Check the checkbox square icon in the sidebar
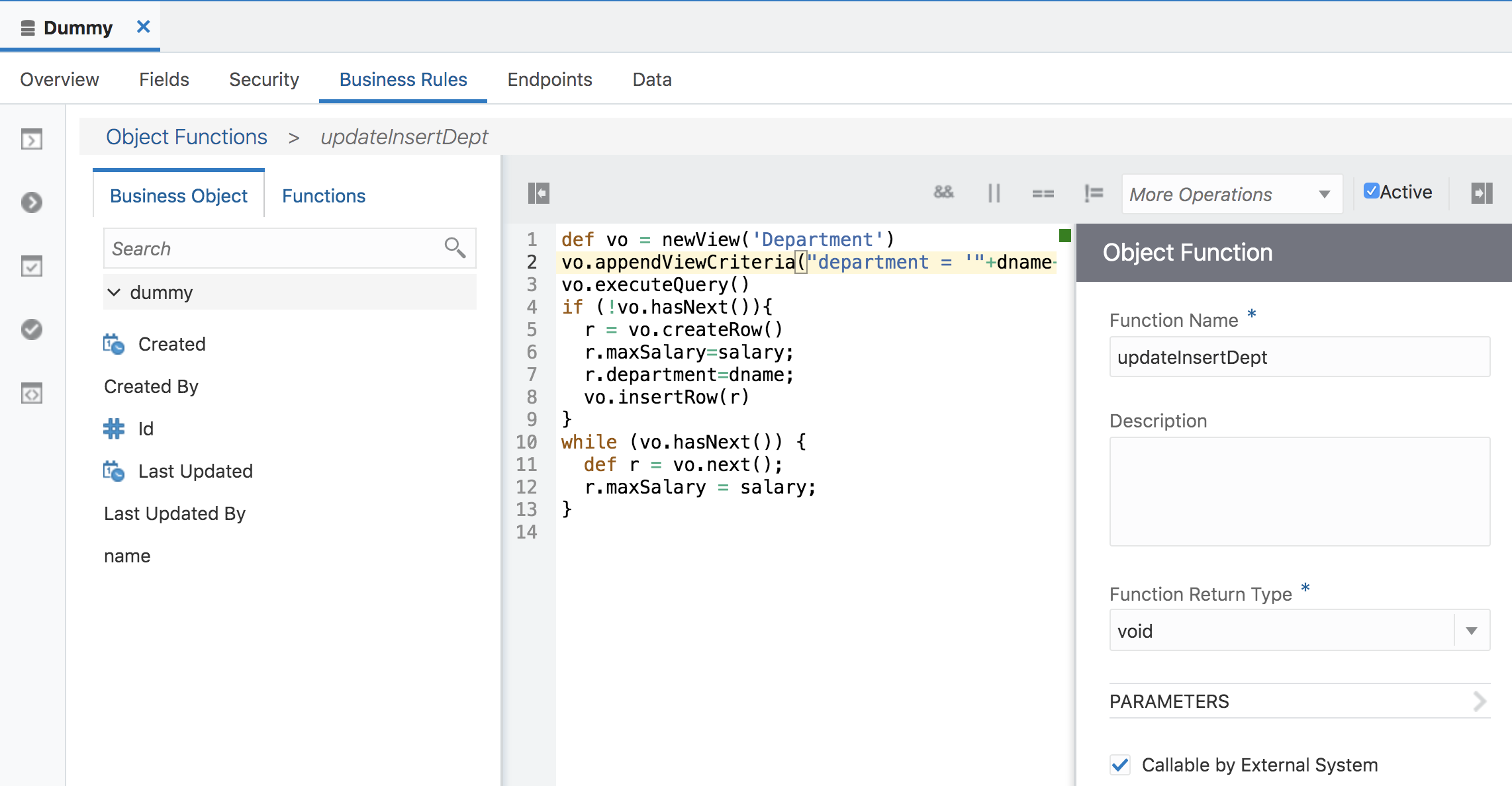Image resolution: width=1512 pixels, height=786 pixels. point(31,266)
